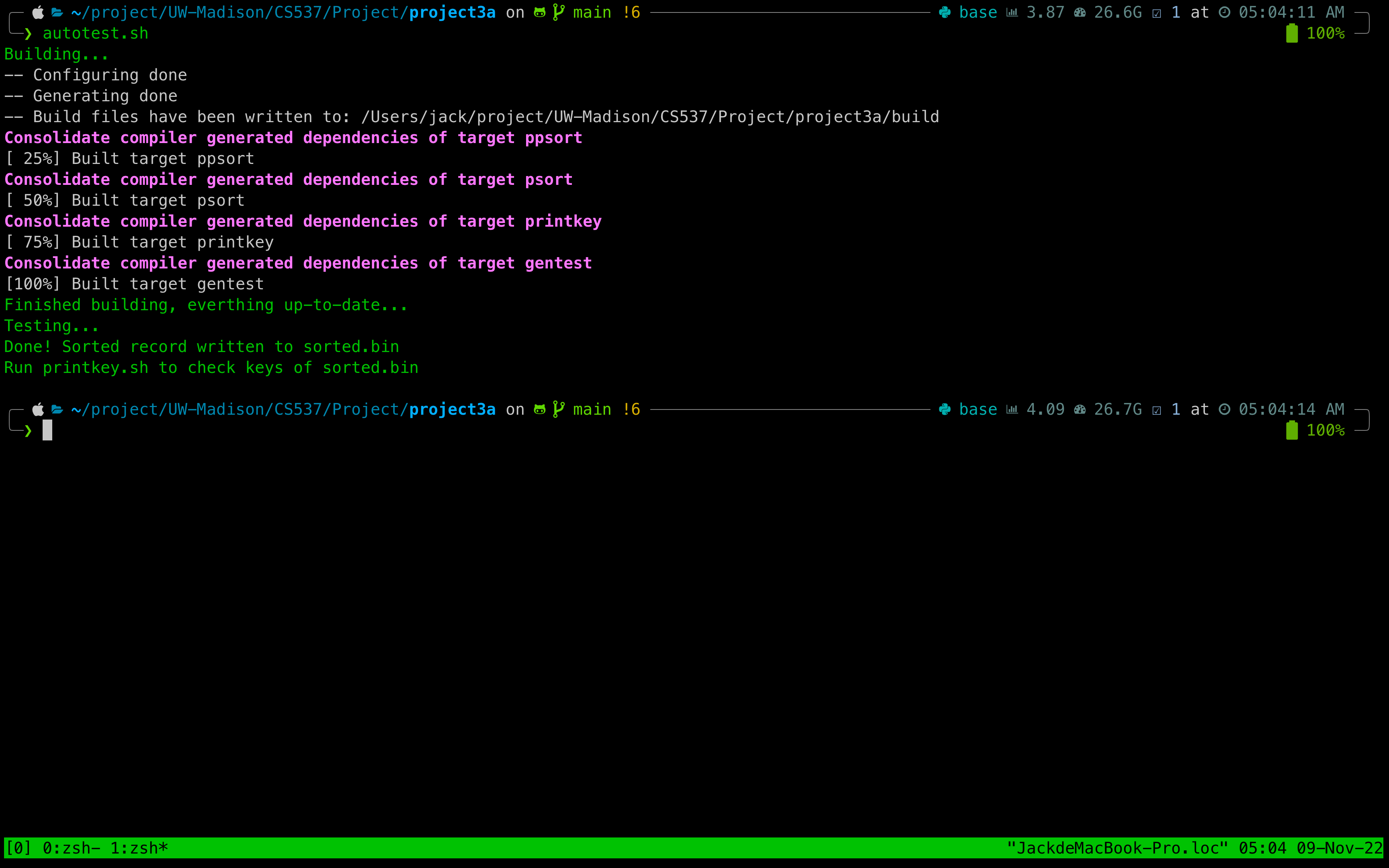Screen dimensions: 1389x868
Task: Click "[ 75%] Built target printkey" line
Action: (x=139, y=242)
